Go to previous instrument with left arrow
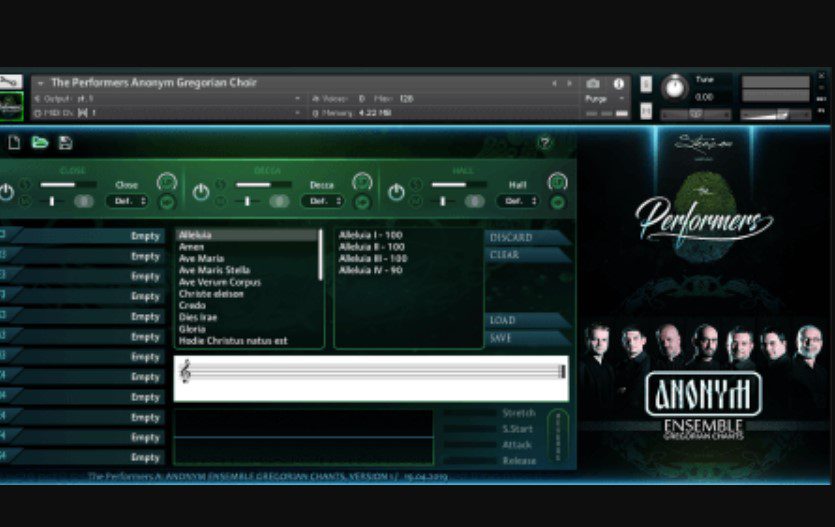 click(554, 84)
